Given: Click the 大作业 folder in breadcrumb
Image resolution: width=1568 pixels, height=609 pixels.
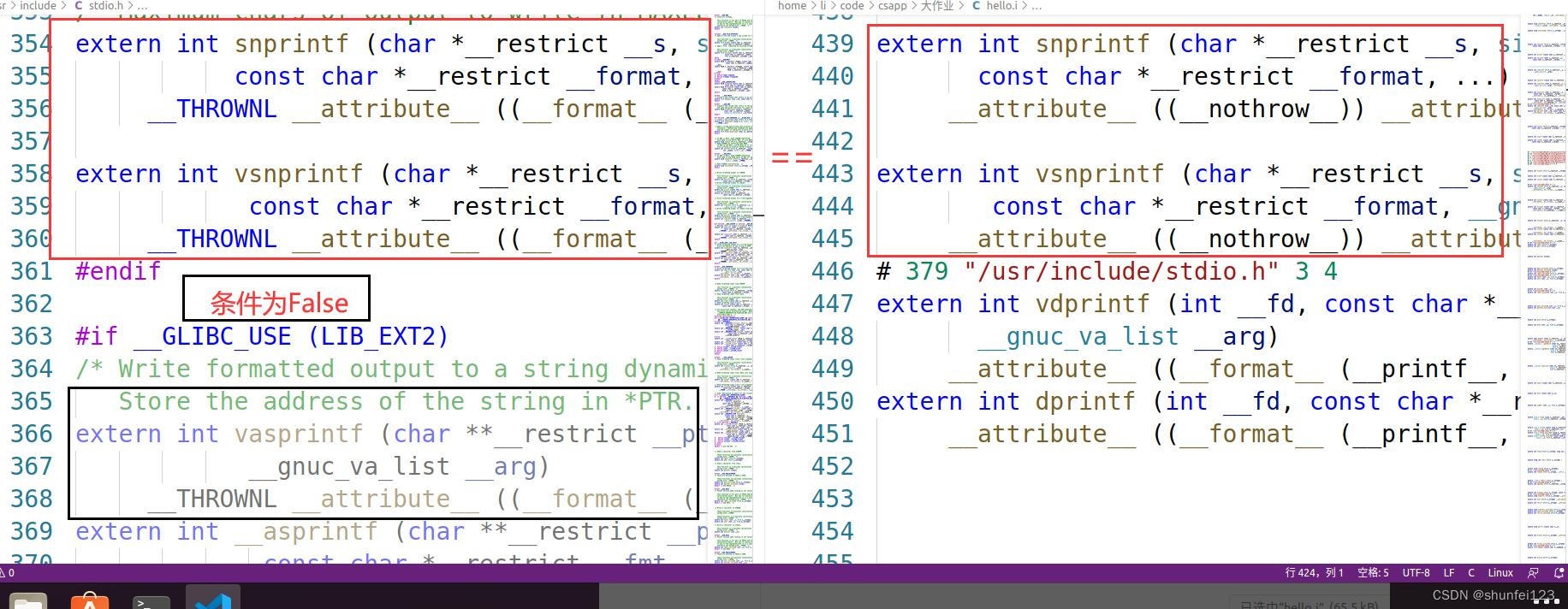Looking at the screenshot, I should point(937,5).
